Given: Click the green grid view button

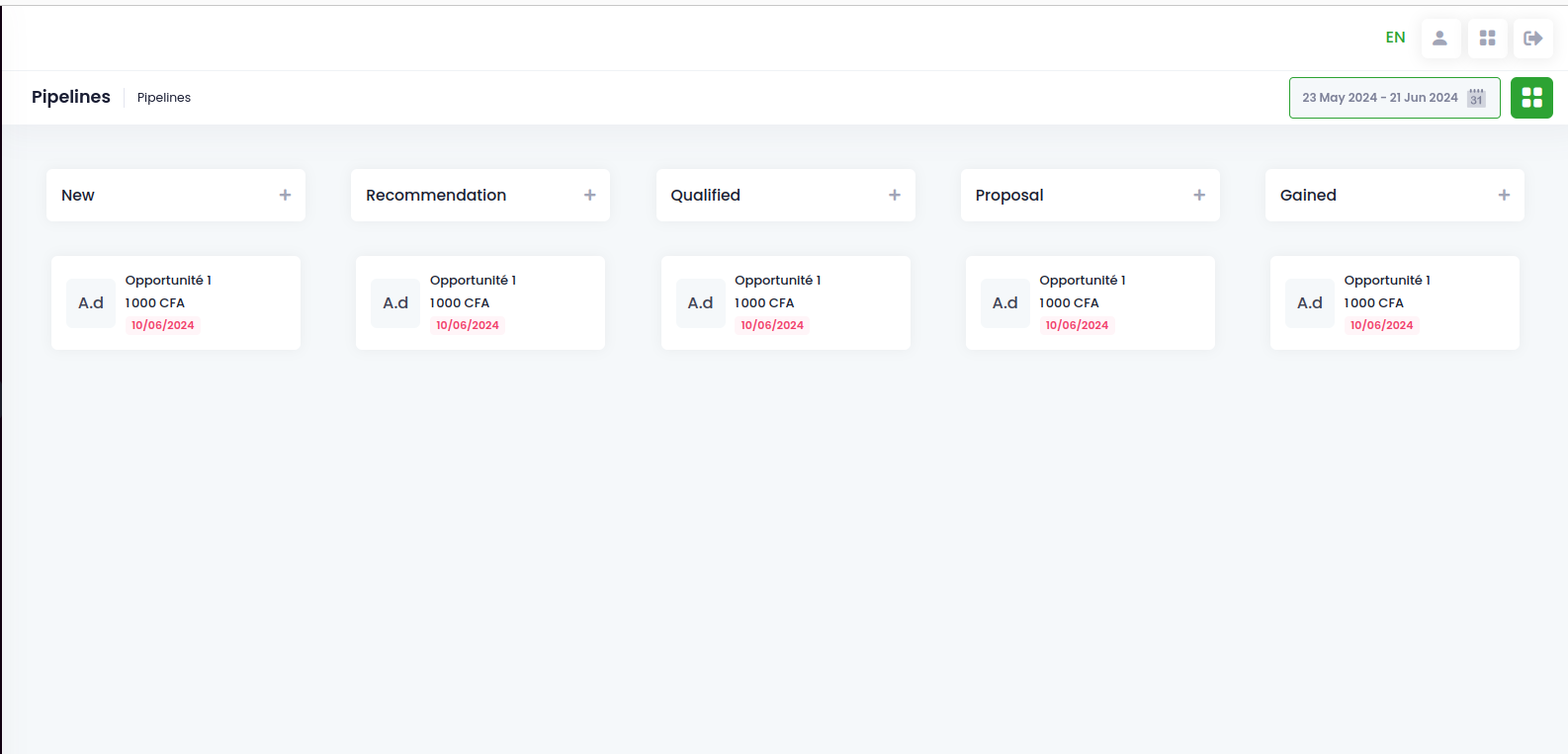Looking at the screenshot, I should pyautogui.click(x=1531, y=98).
